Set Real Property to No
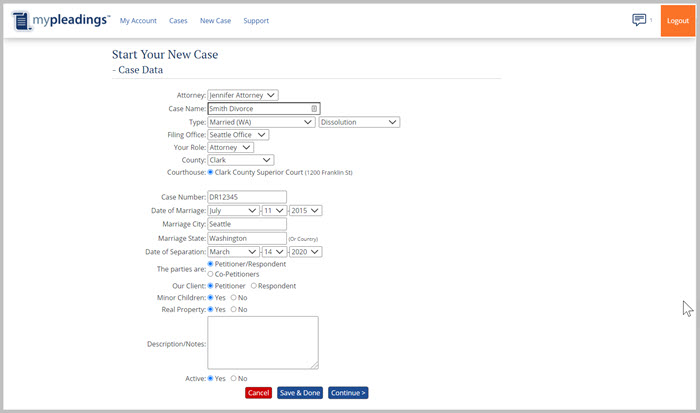 pyautogui.click(x=234, y=309)
